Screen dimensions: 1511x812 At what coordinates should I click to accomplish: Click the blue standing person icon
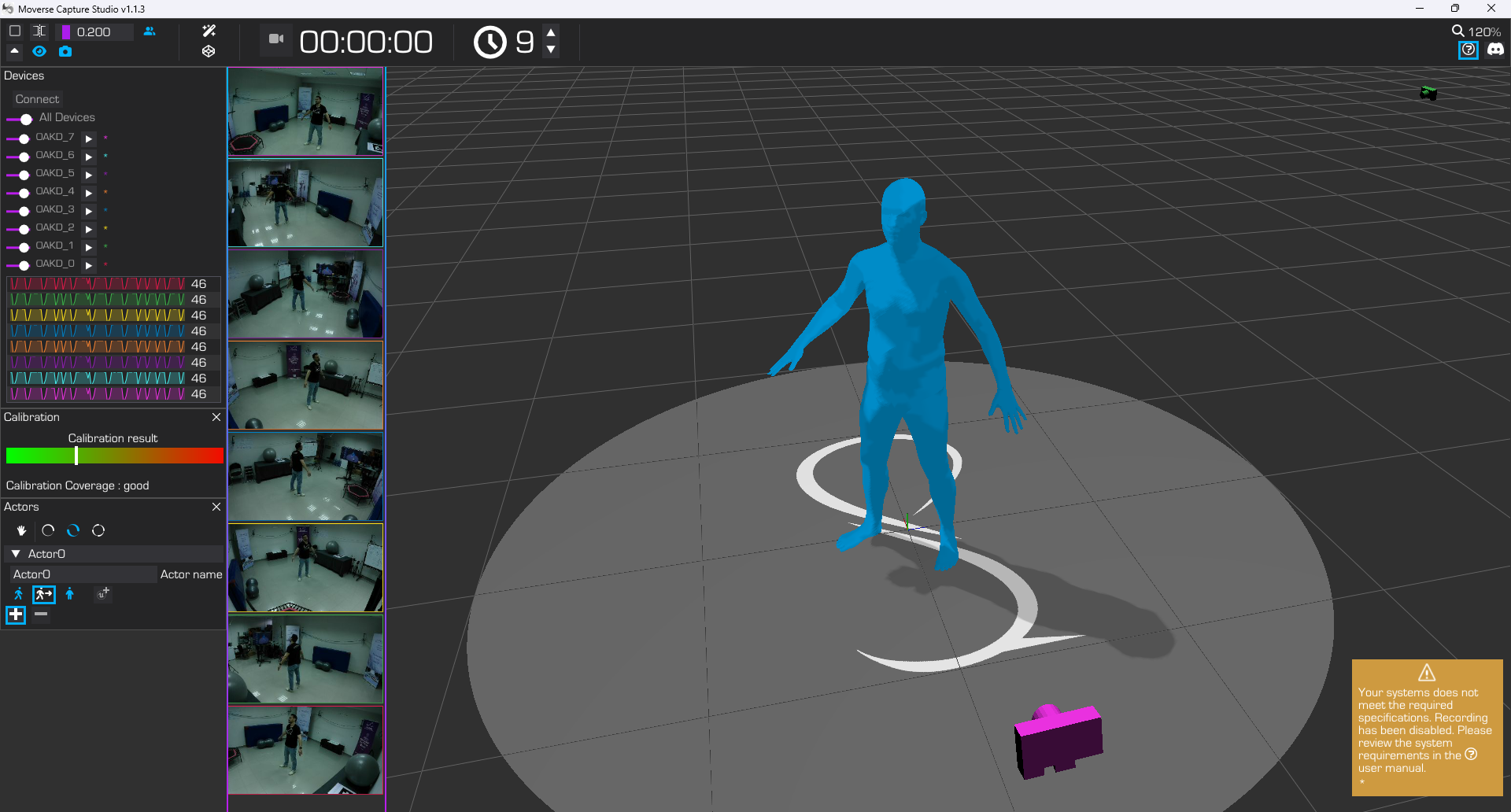70,594
